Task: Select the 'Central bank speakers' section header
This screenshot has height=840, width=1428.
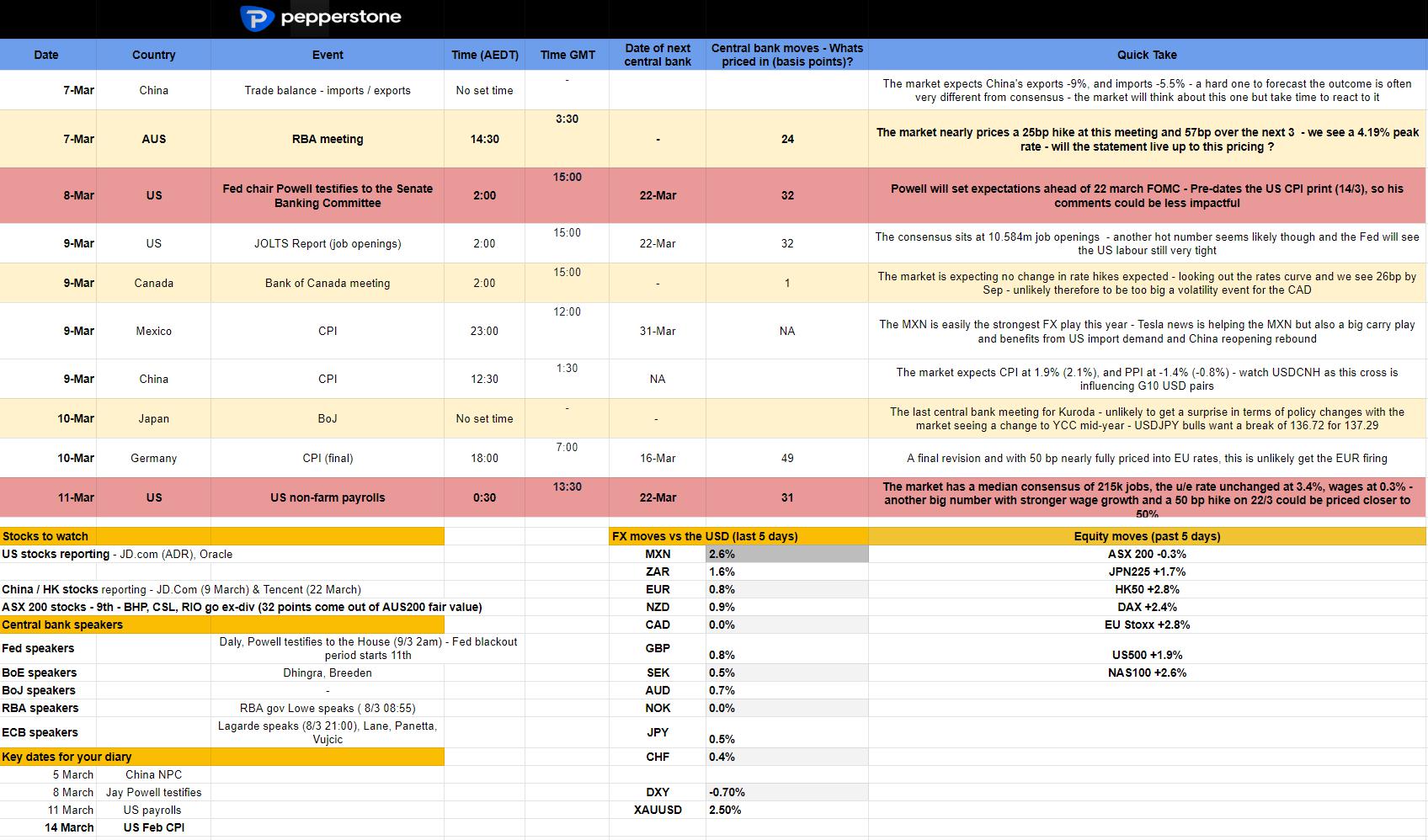Action: [222, 625]
